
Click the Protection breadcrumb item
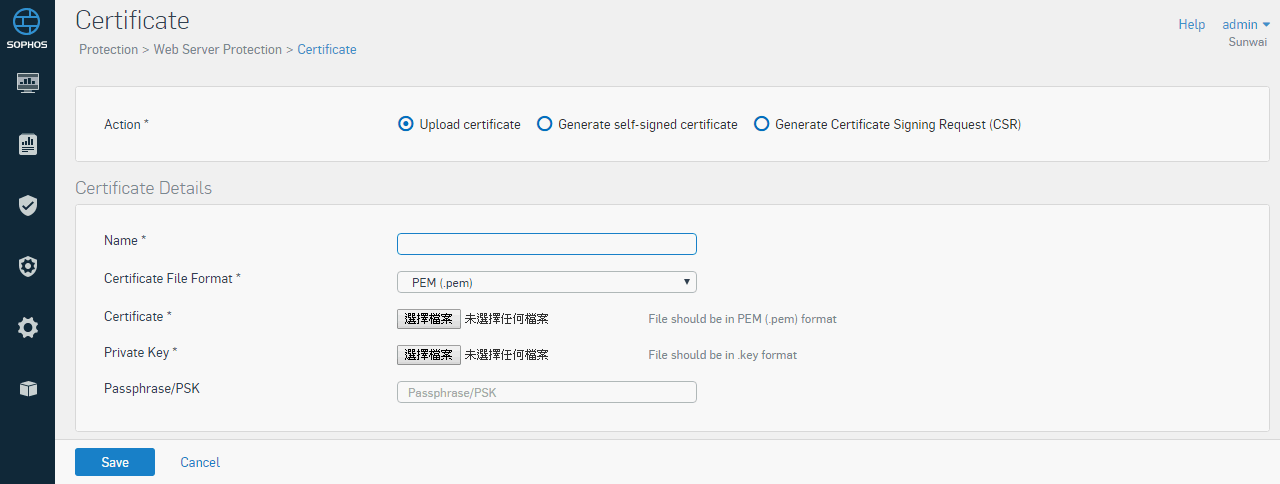point(108,49)
